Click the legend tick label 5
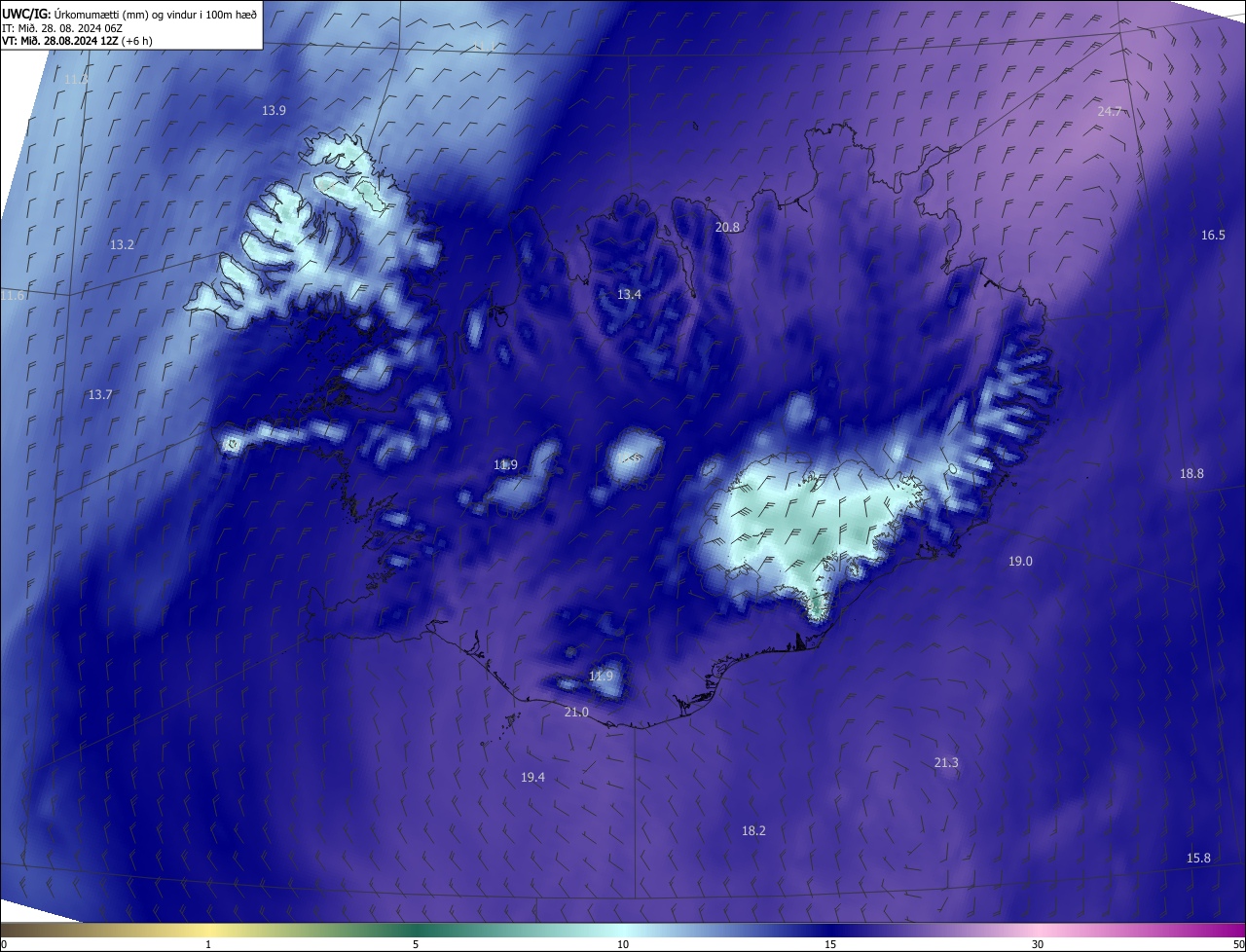This screenshot has height=952, width=1246. pyautogui.click(x=416, y=945)
